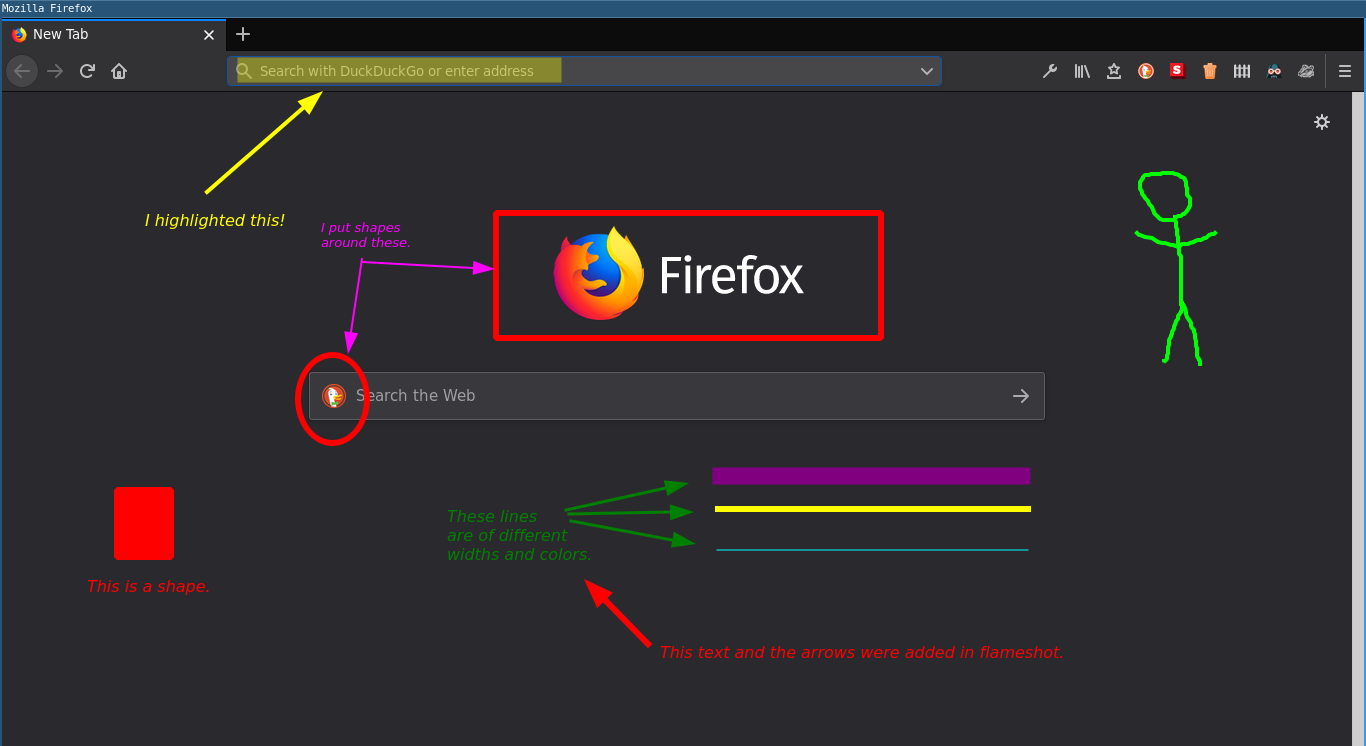This screenshot has height=746, width=1366.
Task: Open the hooded figure with glasses extension
Action: pyautogui.click(x=1274, y=71)
